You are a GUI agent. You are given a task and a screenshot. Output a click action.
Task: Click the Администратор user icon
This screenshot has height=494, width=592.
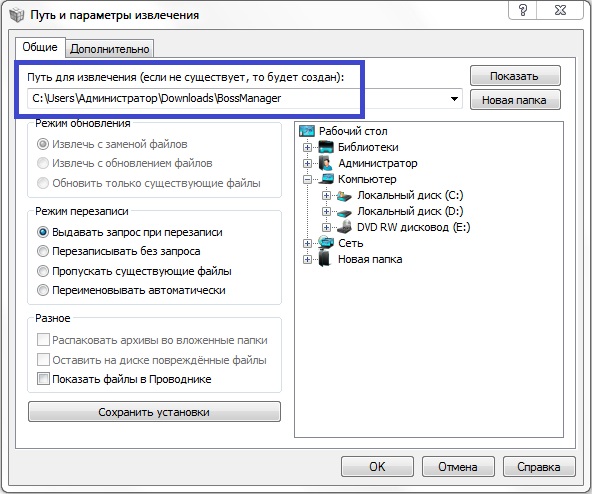pos(326,163)
